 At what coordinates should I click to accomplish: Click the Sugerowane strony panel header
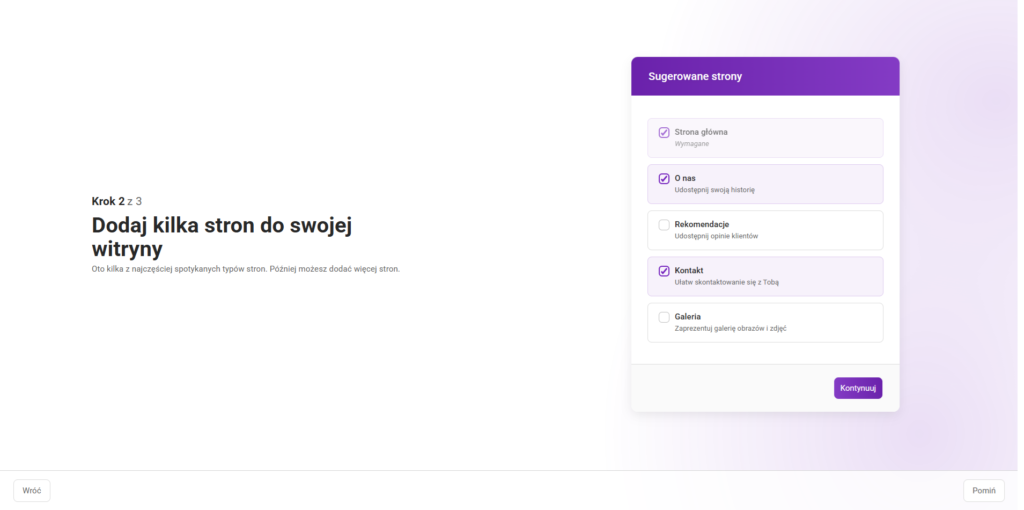click(x=765, y=76)
